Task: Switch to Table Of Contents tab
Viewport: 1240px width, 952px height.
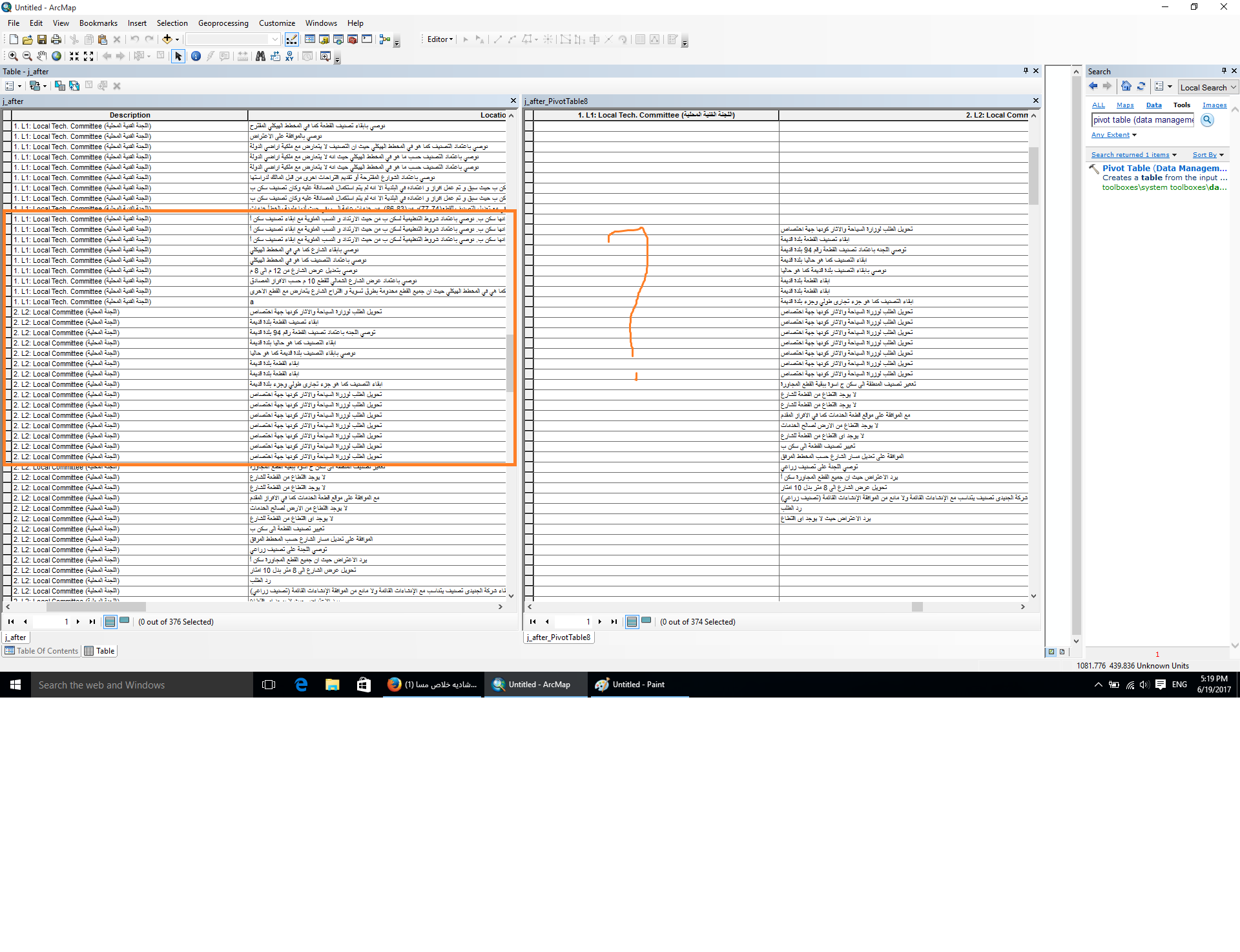Action: [x=41, y=651]
